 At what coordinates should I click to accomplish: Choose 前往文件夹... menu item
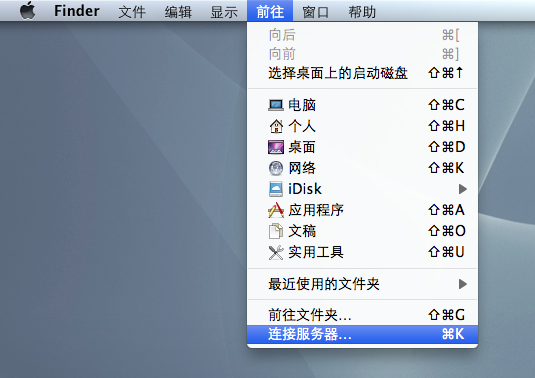pyautogui.click(x=362, y=315)
